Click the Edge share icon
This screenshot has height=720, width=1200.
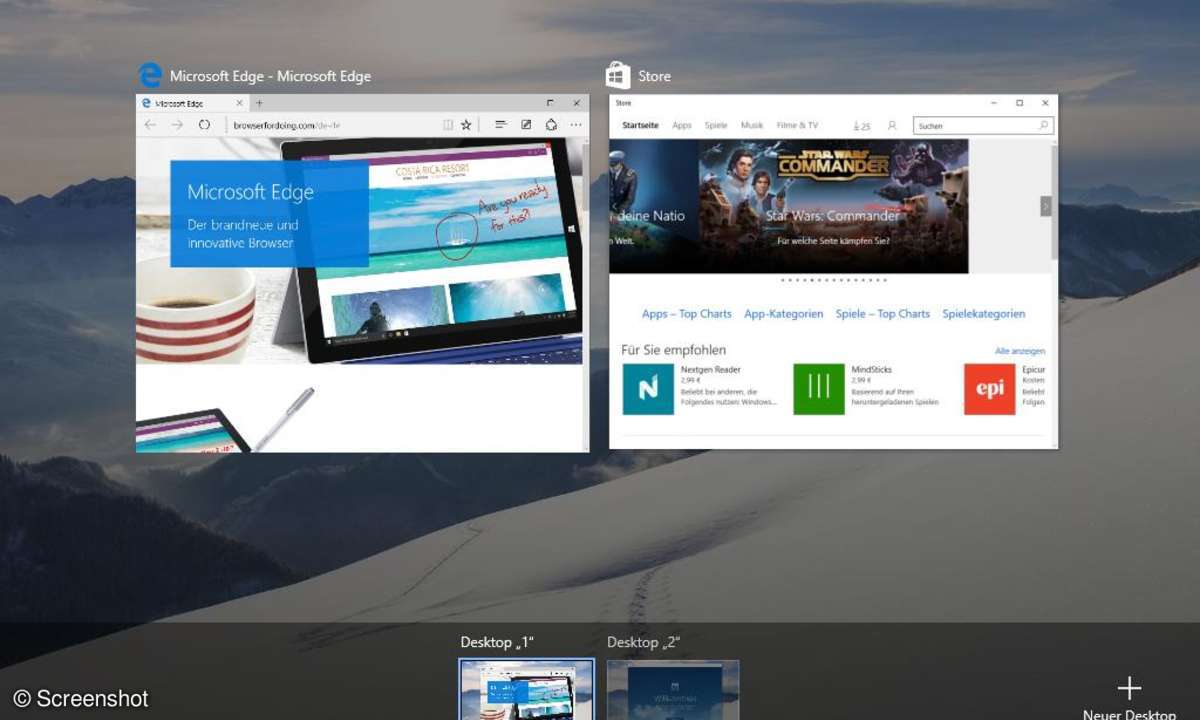tap(551, 125)
